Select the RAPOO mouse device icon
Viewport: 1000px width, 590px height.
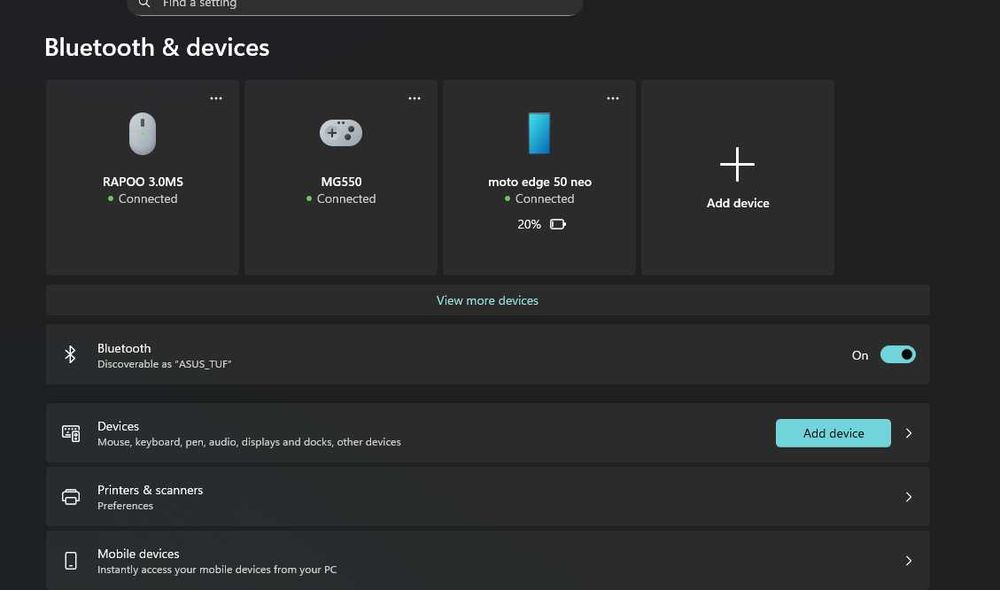142,133
